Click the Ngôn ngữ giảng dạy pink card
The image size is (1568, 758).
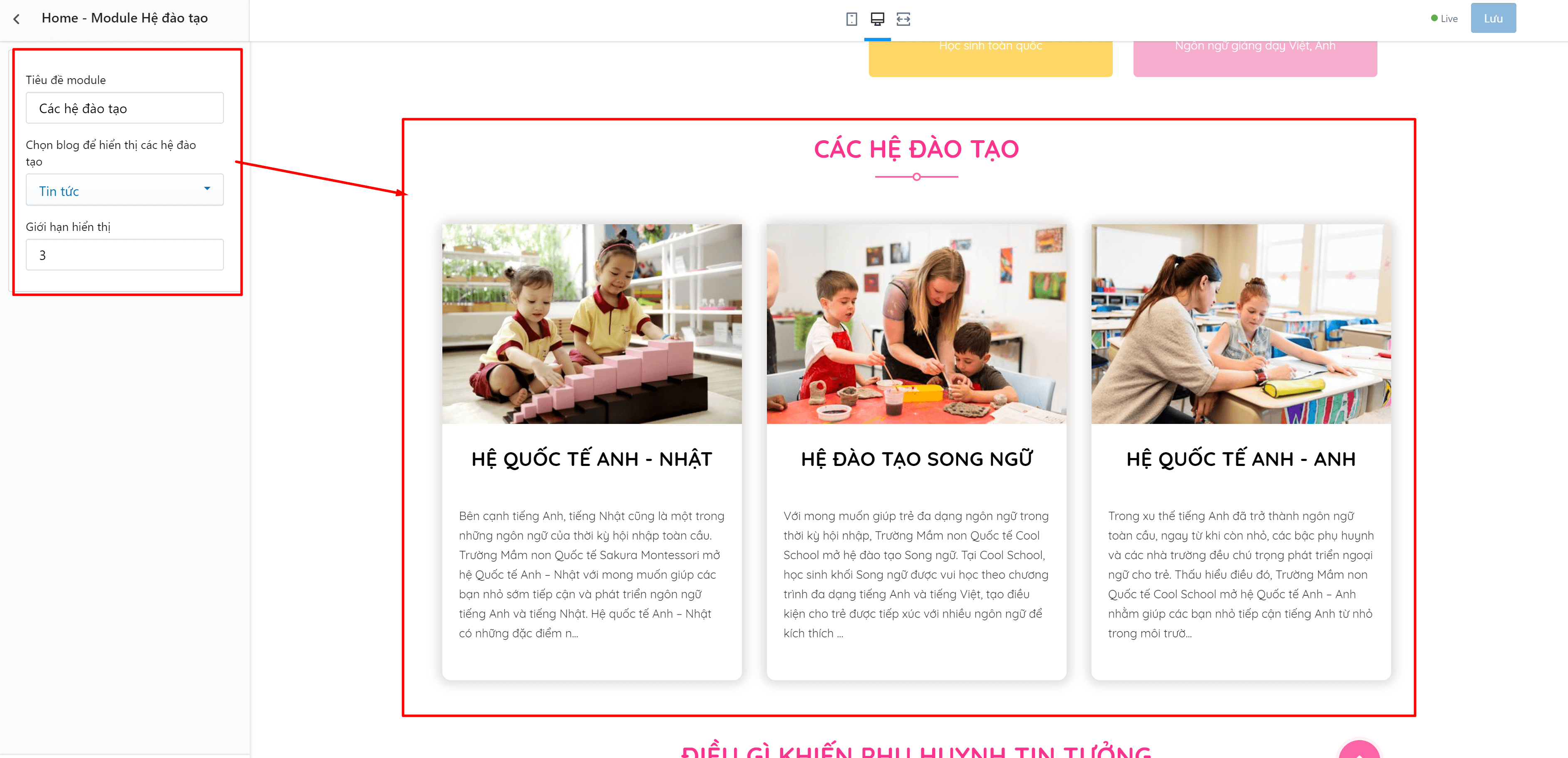click(x=1255, y=58)
